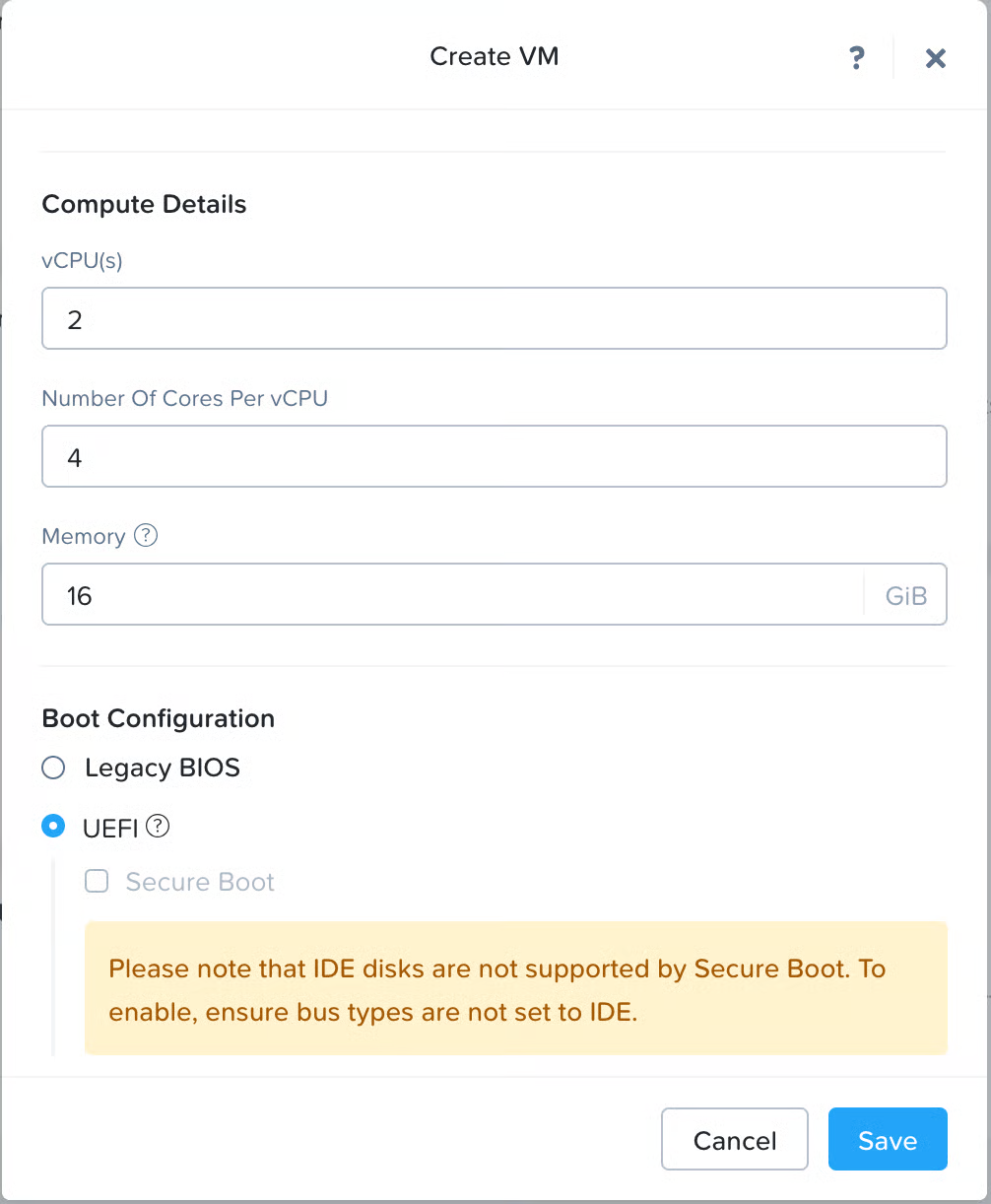
Task: Select the UEFI radio button
Action: [53, 827]
